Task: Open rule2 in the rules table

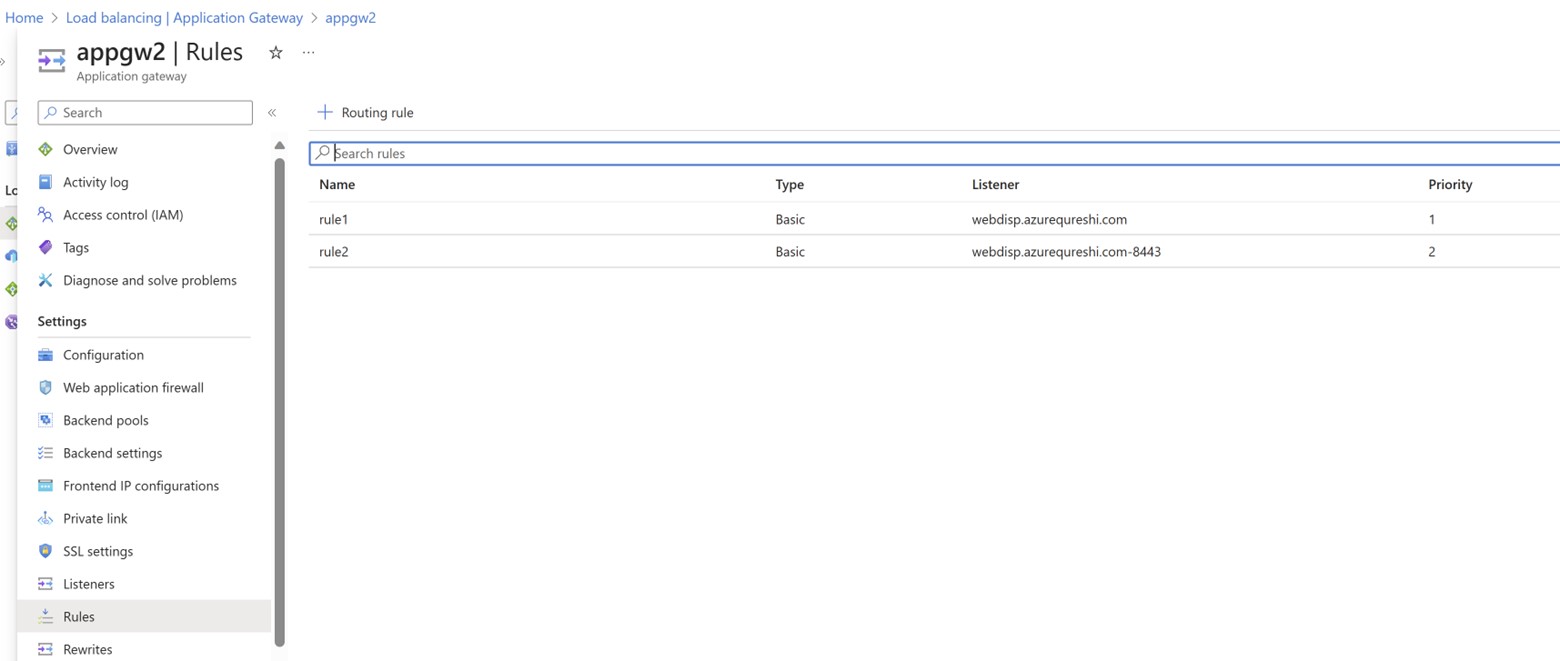Action: (x=334, y=251)
